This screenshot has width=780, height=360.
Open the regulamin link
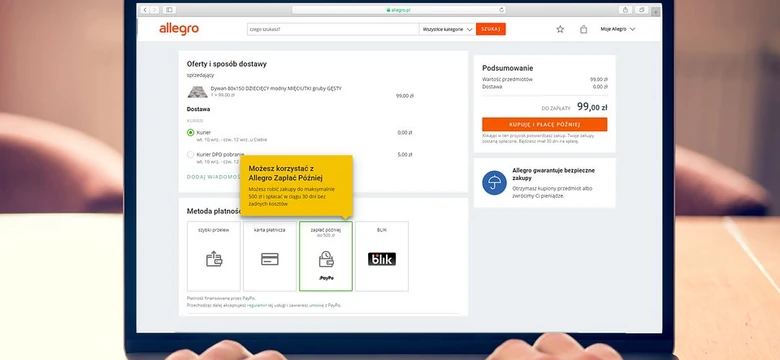click(x=257, y=305)
